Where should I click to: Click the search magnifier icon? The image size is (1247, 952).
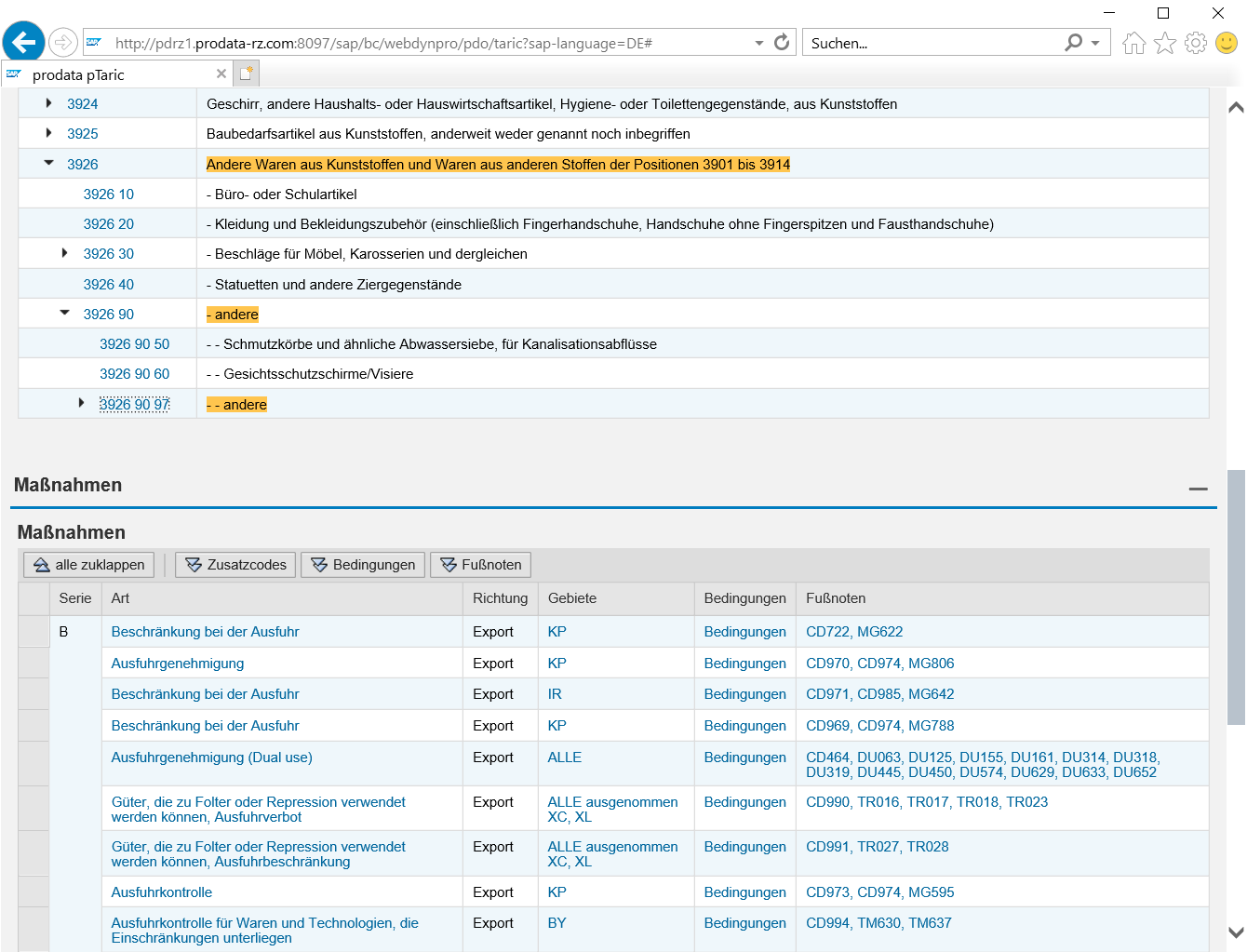pos(1073,43)
